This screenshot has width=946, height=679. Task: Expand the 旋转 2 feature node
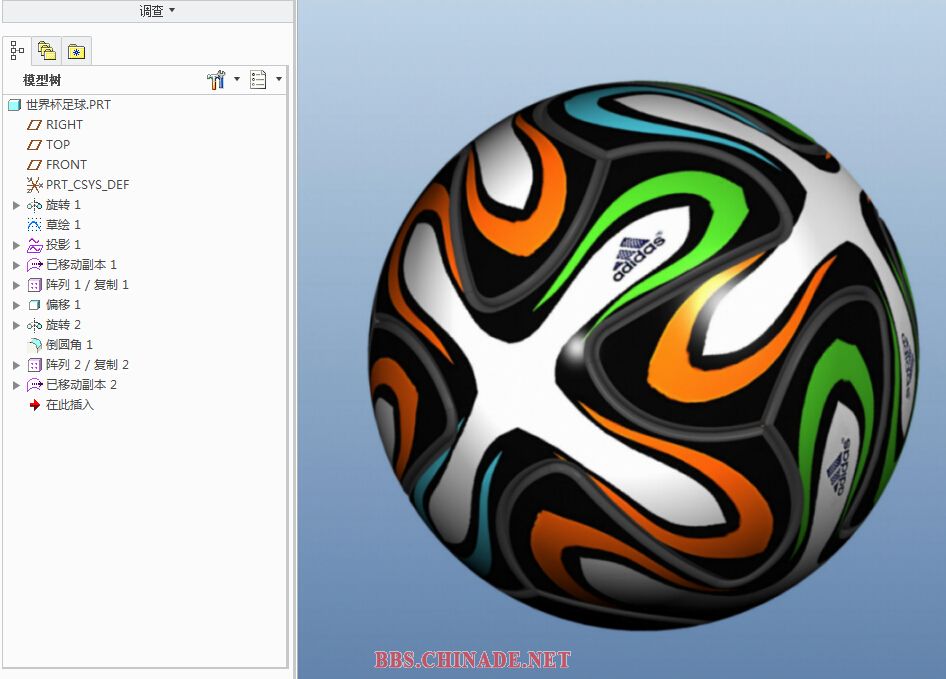(16, 325)
